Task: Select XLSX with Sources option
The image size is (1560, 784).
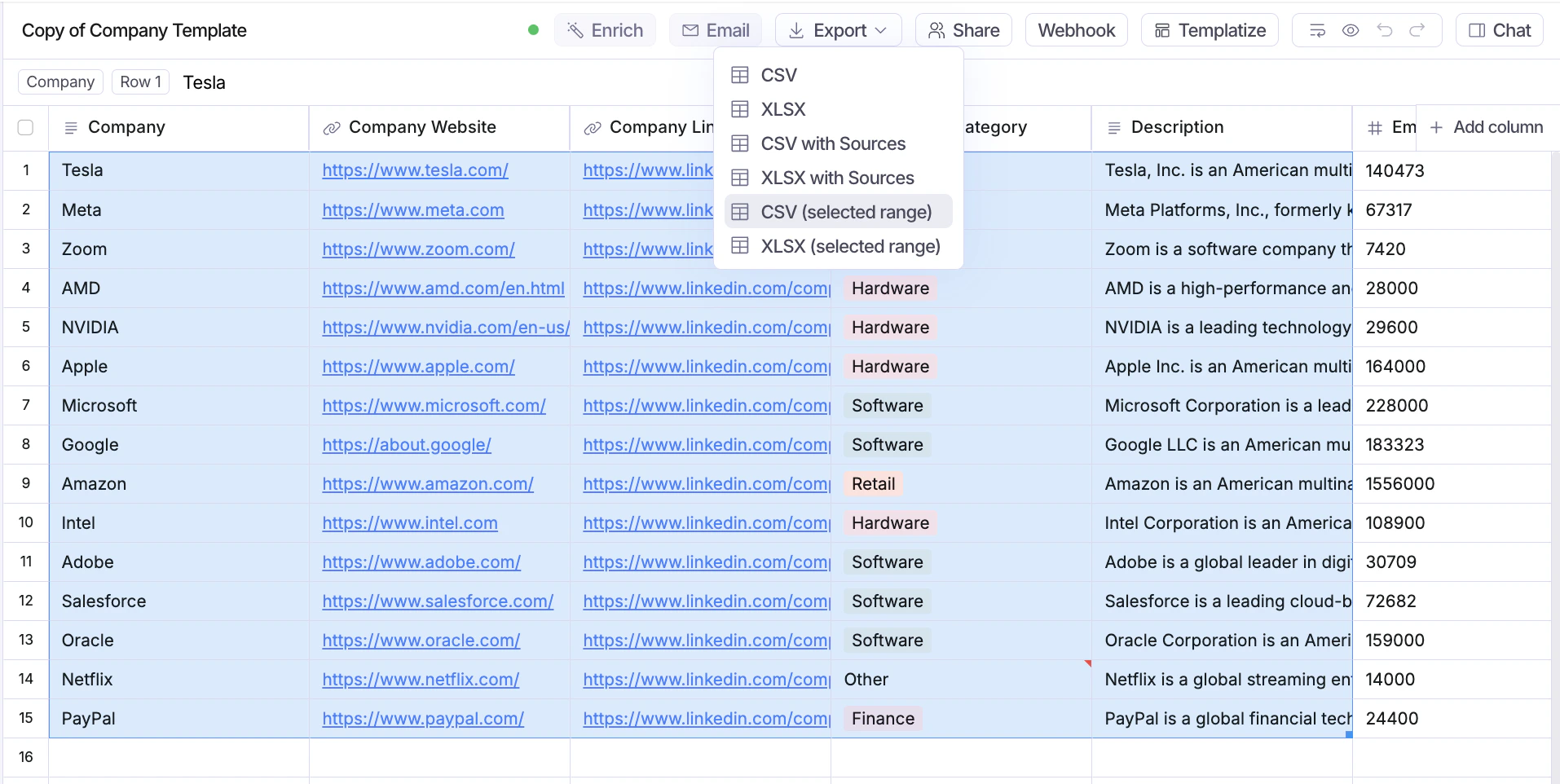Action: [839, 178]
